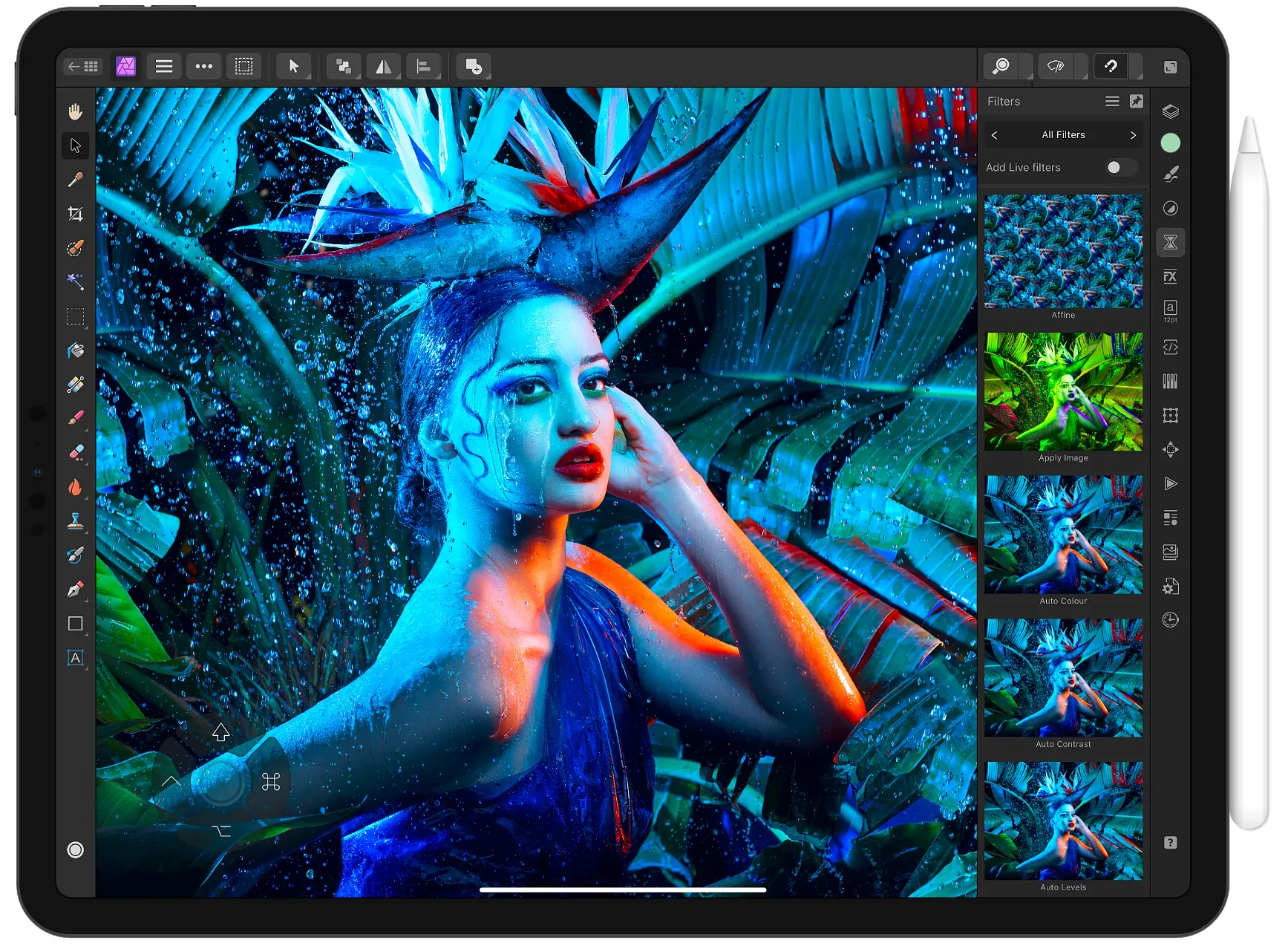
Task: Select the Erase Brush tool
Action: (x=75, y=453)
